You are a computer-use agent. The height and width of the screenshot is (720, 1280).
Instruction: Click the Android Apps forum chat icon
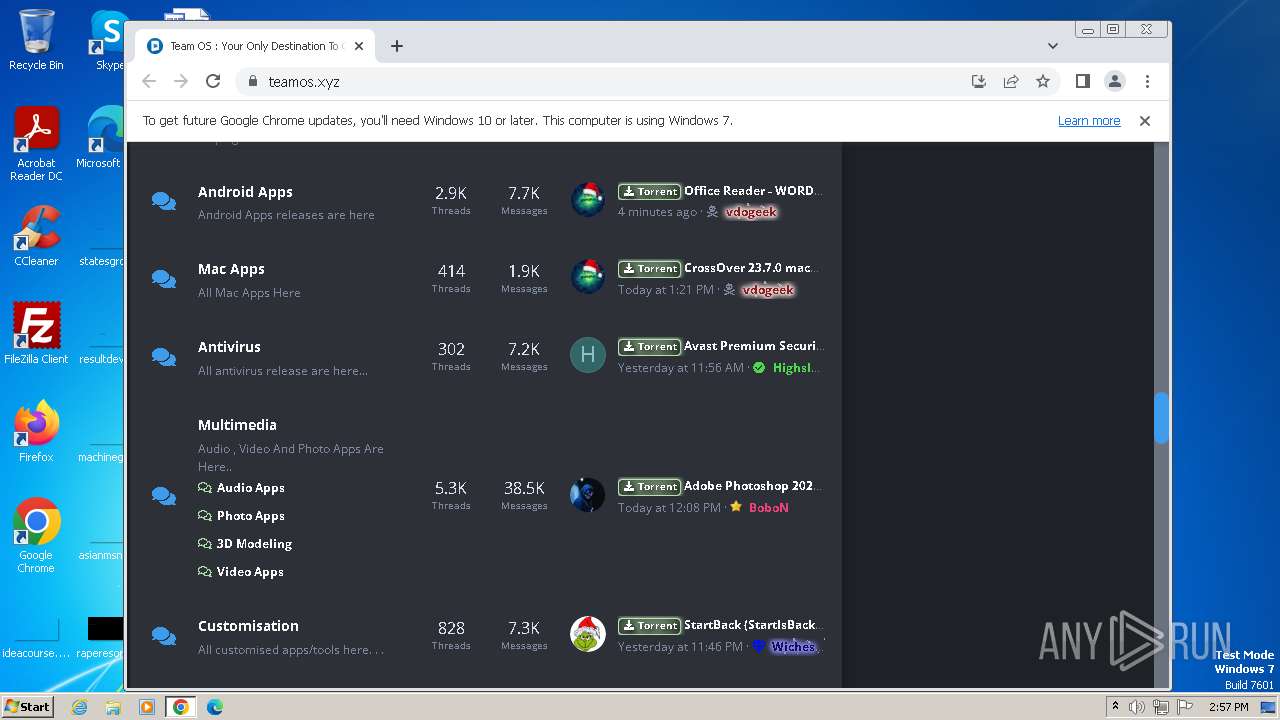coord(164,201)
